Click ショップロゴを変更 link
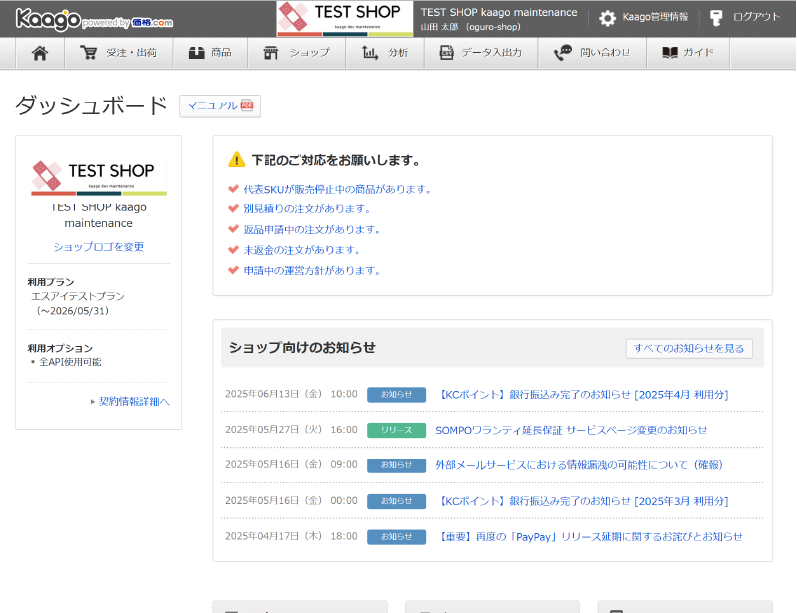Screen dimensions: 797x613 [99, 247]
